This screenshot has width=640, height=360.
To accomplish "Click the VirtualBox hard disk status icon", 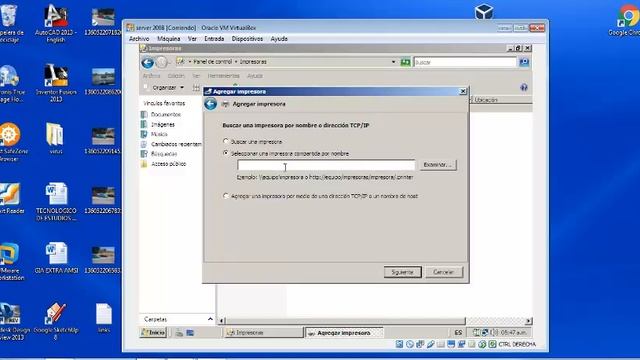I will tap(400, 344).
